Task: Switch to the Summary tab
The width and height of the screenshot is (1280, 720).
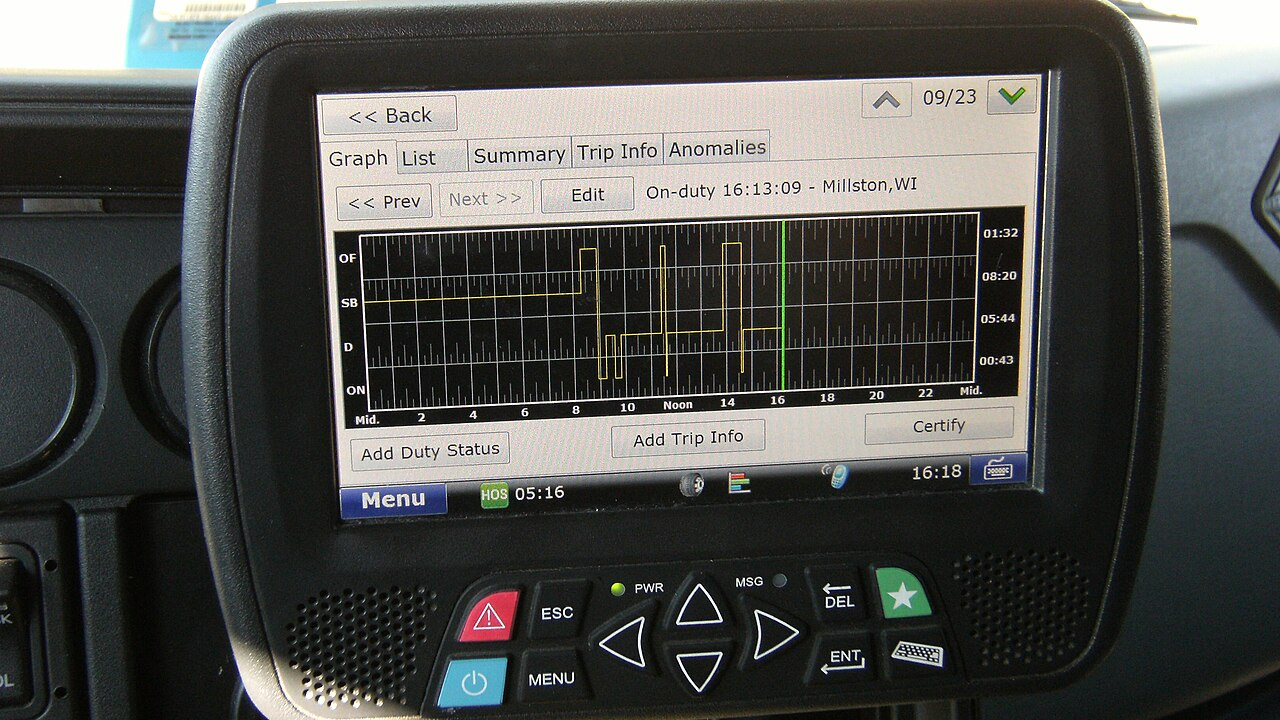Action: [519, 155]
